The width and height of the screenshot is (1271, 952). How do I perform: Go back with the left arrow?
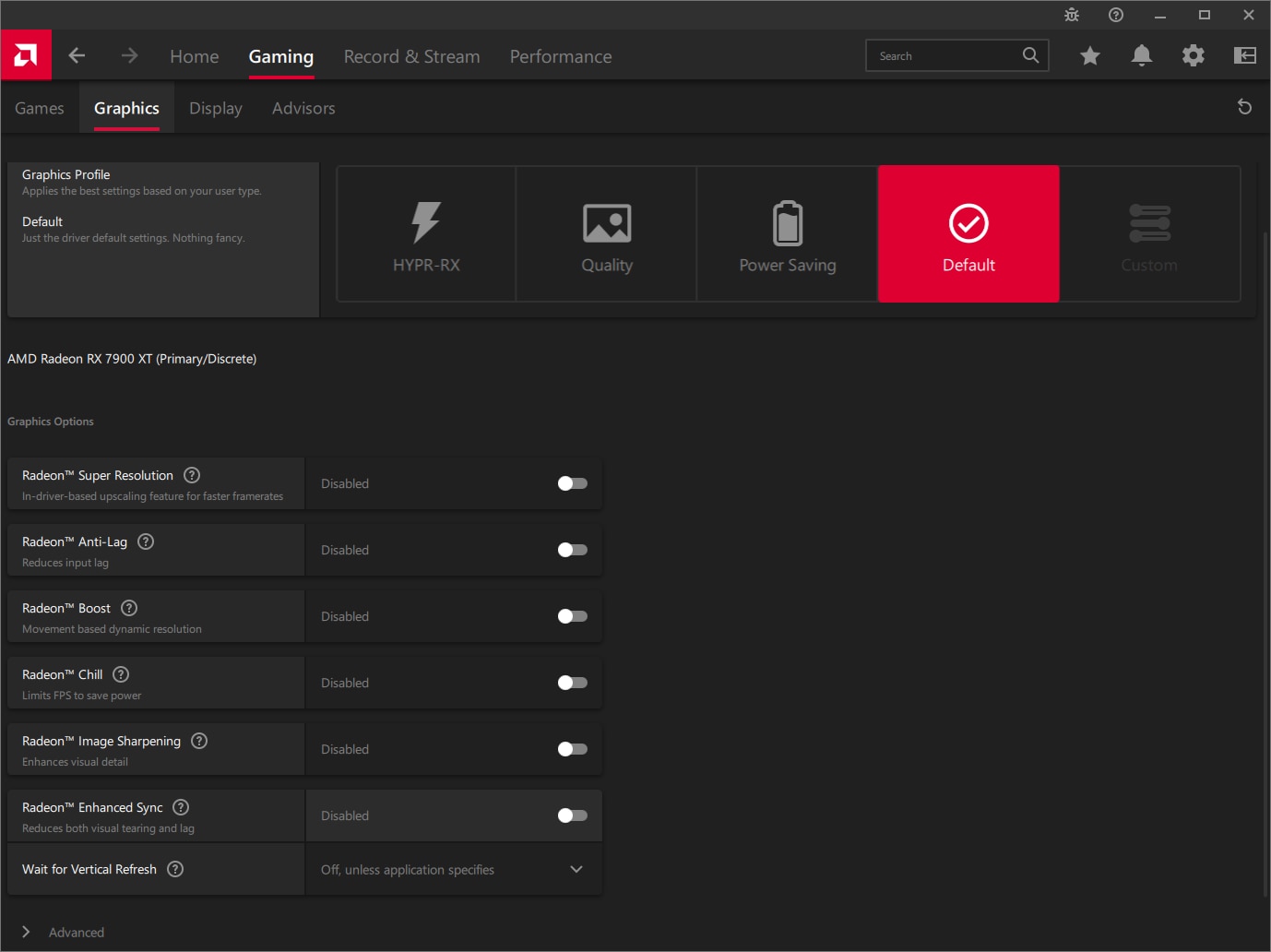pos(77,55)
